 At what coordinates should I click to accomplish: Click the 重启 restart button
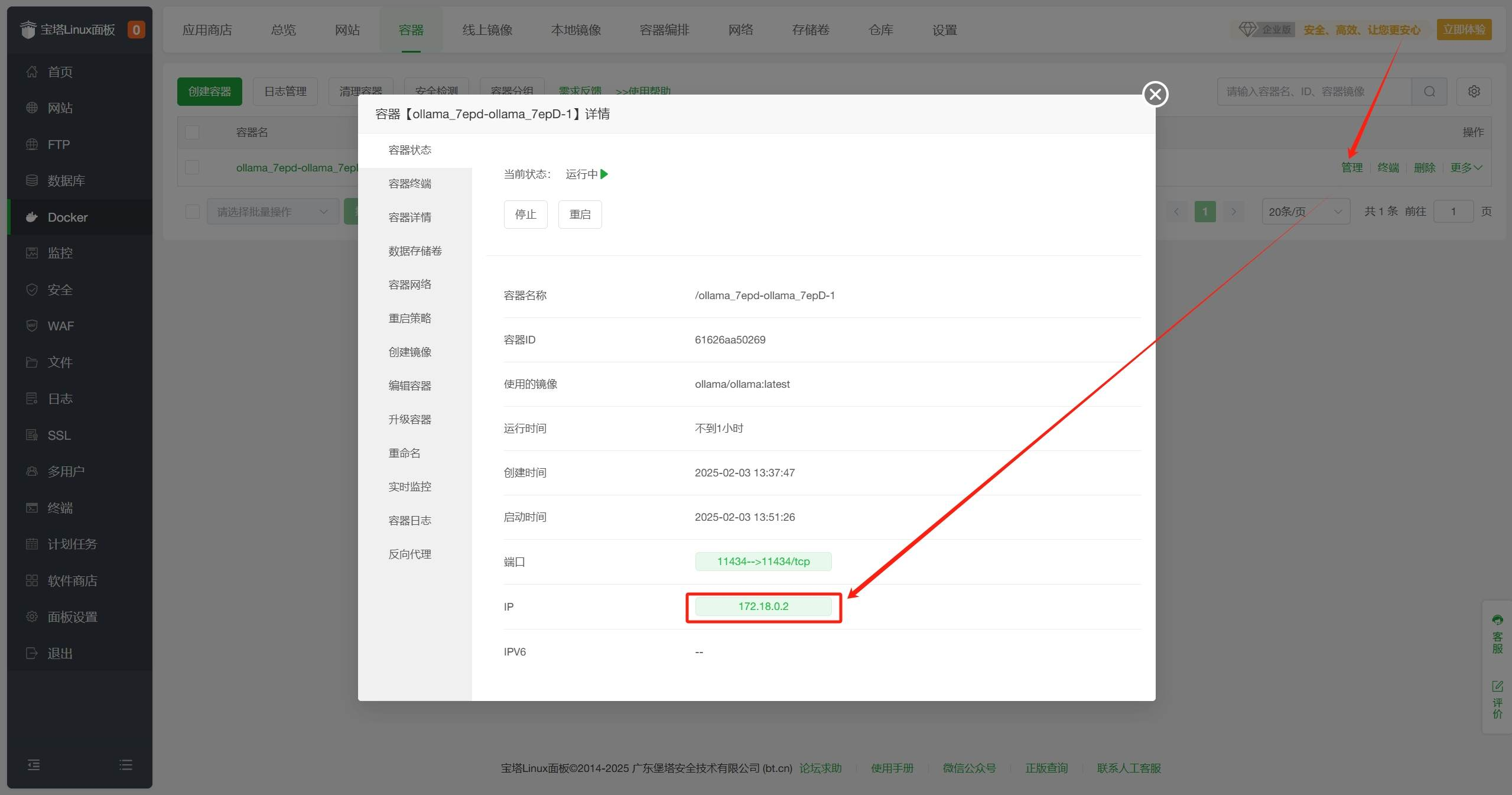[x=580, y=215]
